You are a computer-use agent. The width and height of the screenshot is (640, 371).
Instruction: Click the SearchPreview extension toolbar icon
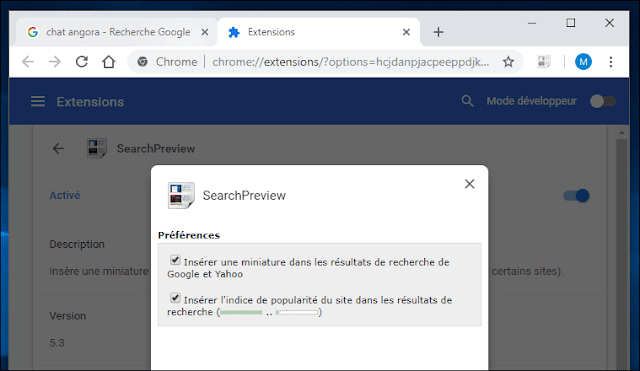[x=544, y=62]
